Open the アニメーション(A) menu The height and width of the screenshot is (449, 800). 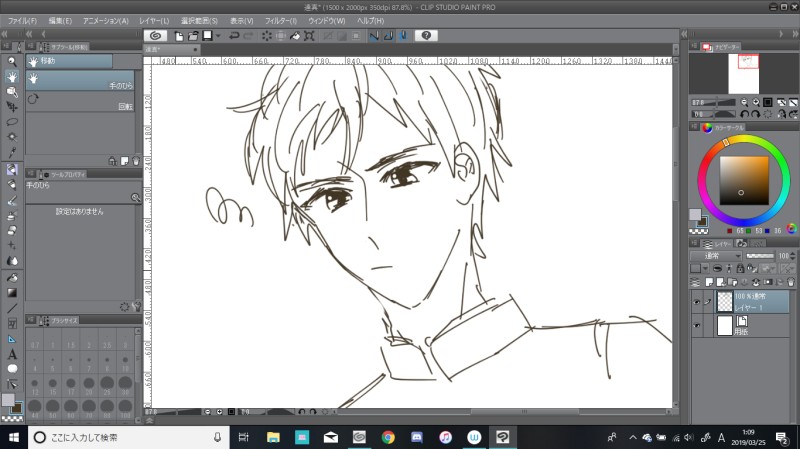(106, 21)
